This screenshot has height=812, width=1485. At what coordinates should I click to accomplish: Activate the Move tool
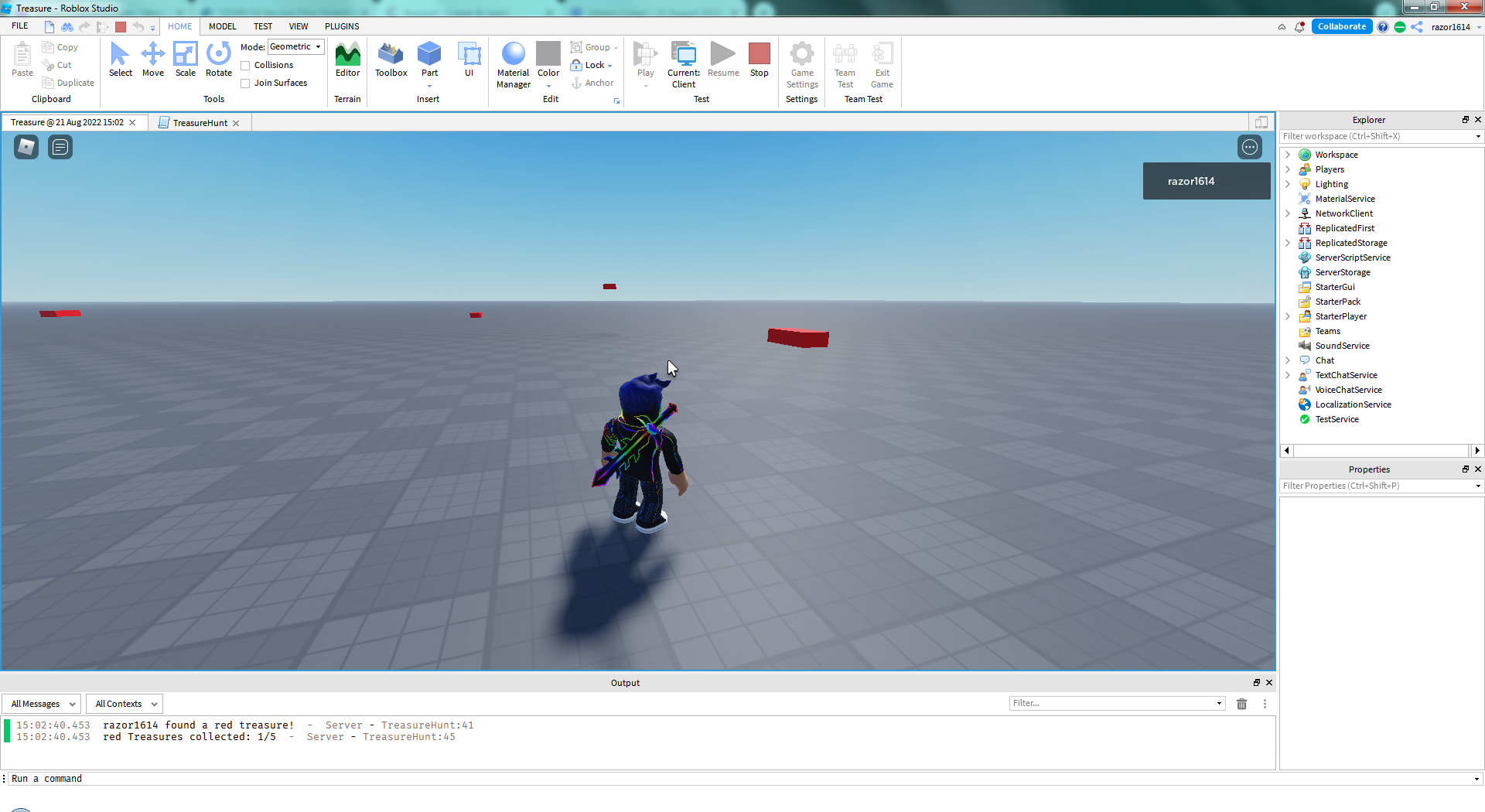[153, 60]
